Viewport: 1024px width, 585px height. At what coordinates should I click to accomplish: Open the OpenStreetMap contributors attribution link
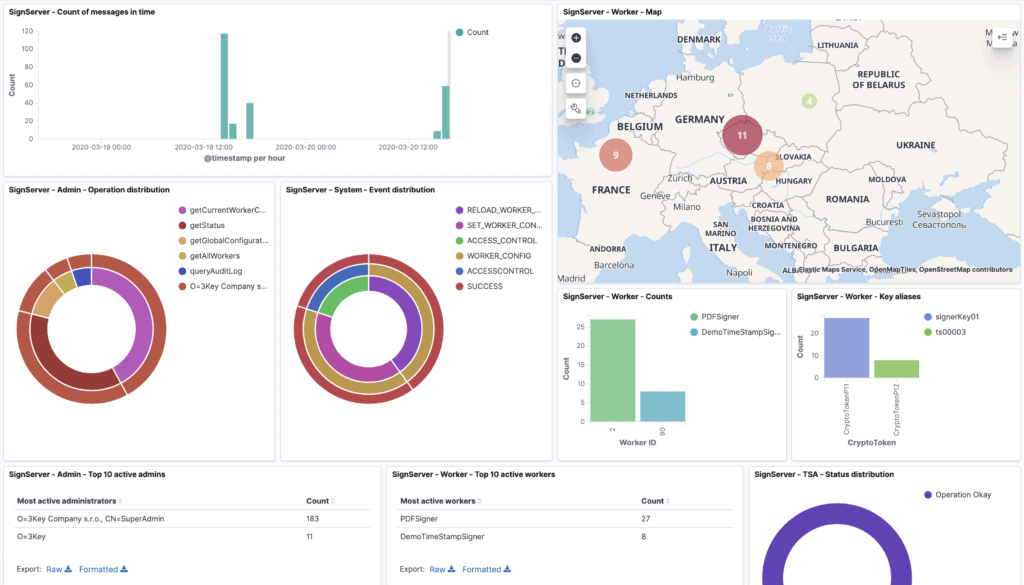pos(965,269)
